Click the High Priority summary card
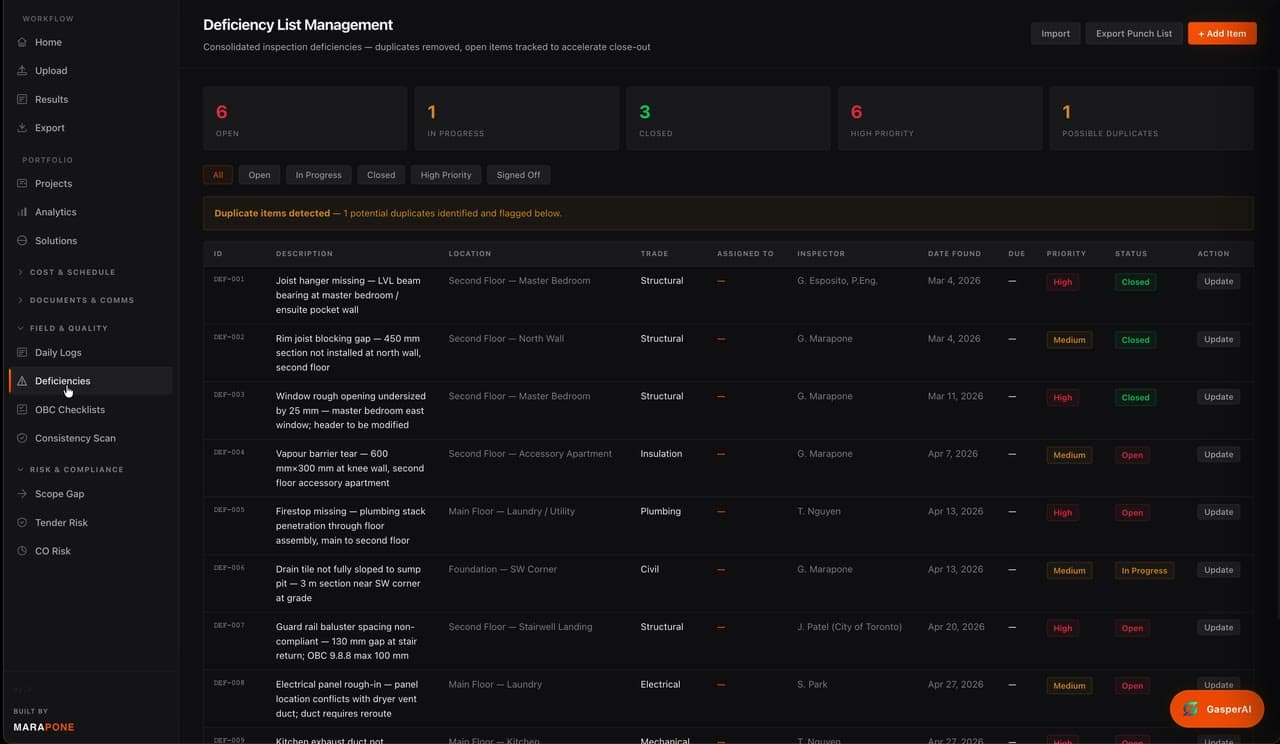This screenshot has width=1280, height=744. [940, 118]
